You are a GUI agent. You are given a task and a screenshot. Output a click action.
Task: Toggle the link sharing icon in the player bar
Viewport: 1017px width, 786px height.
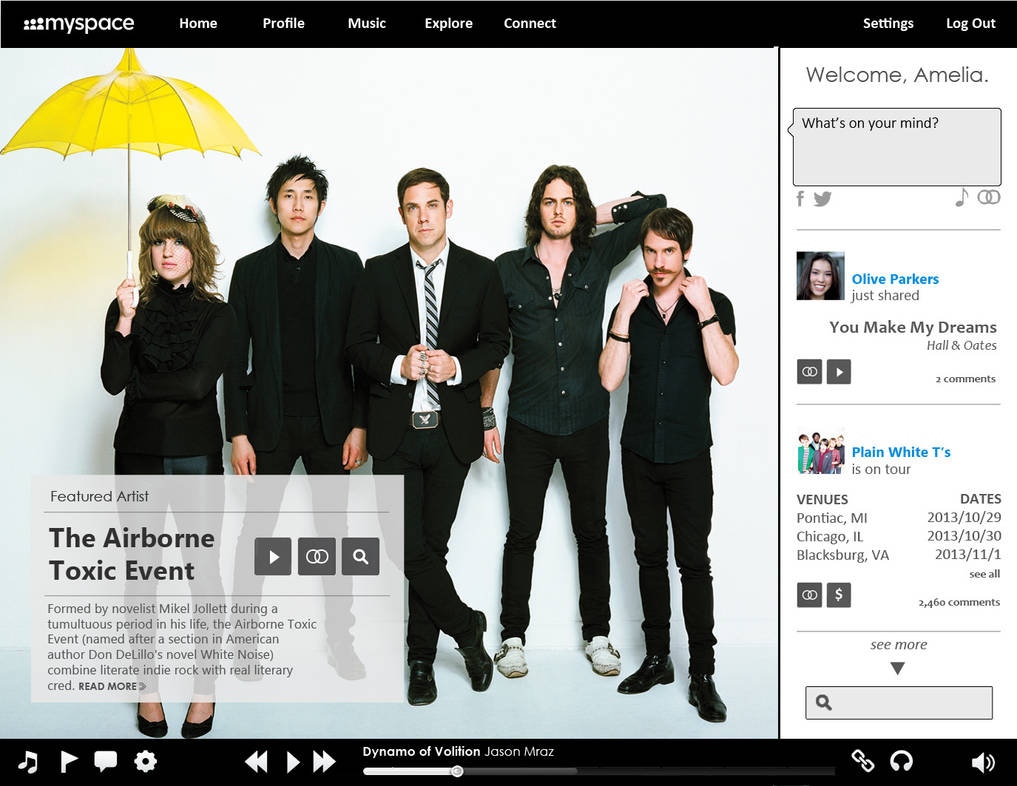coord(862,761)
